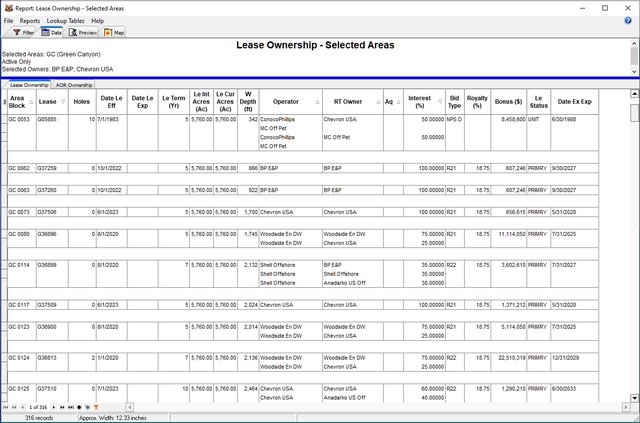The width and height of the screenshot is (640, 423).
Task: Select lease cell G37259
Action: 52,168
